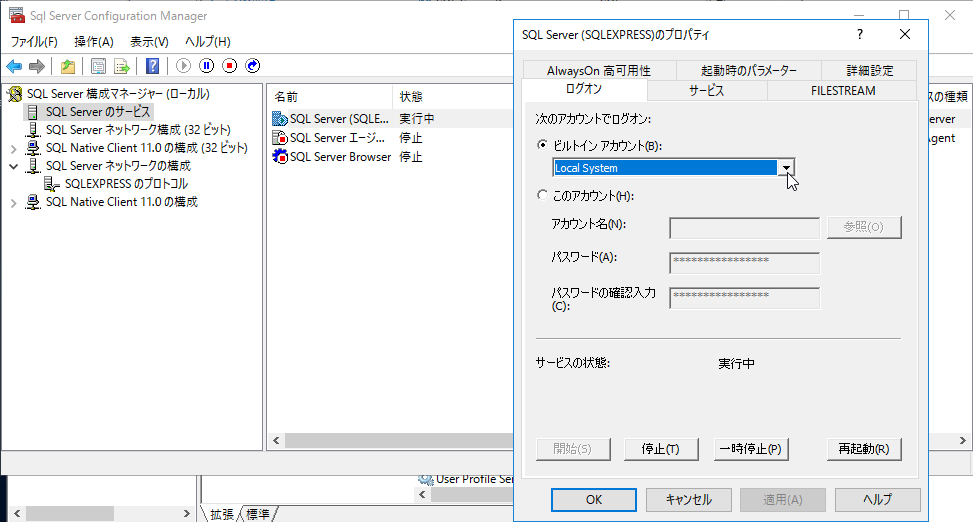Open the Local System account dropdown
Screen dimensions: 973x522
coord(787,168)
